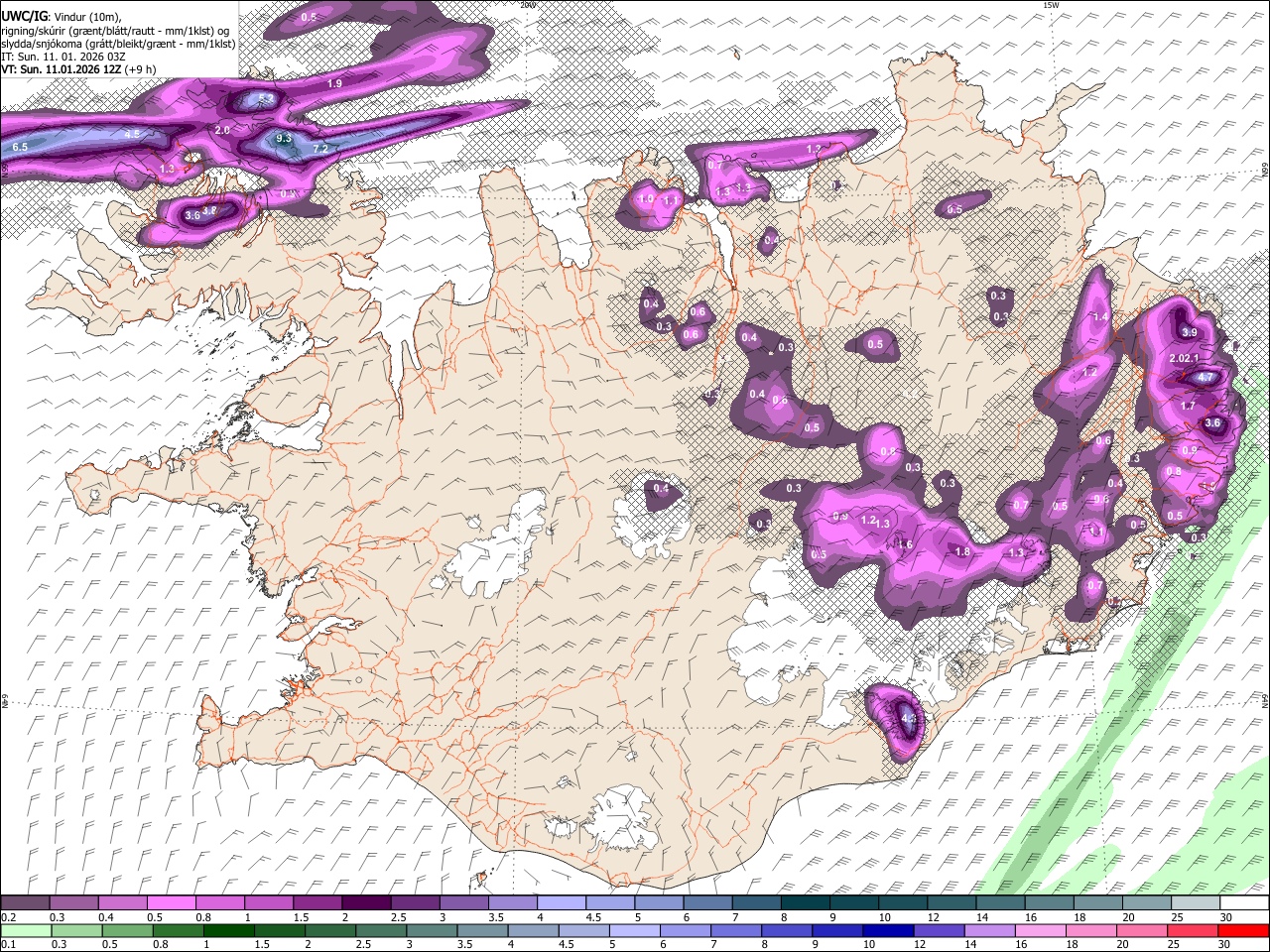Click the dark purple upper swatch starting at 2
1270x952 pixels.
click(x=365, y=902)
